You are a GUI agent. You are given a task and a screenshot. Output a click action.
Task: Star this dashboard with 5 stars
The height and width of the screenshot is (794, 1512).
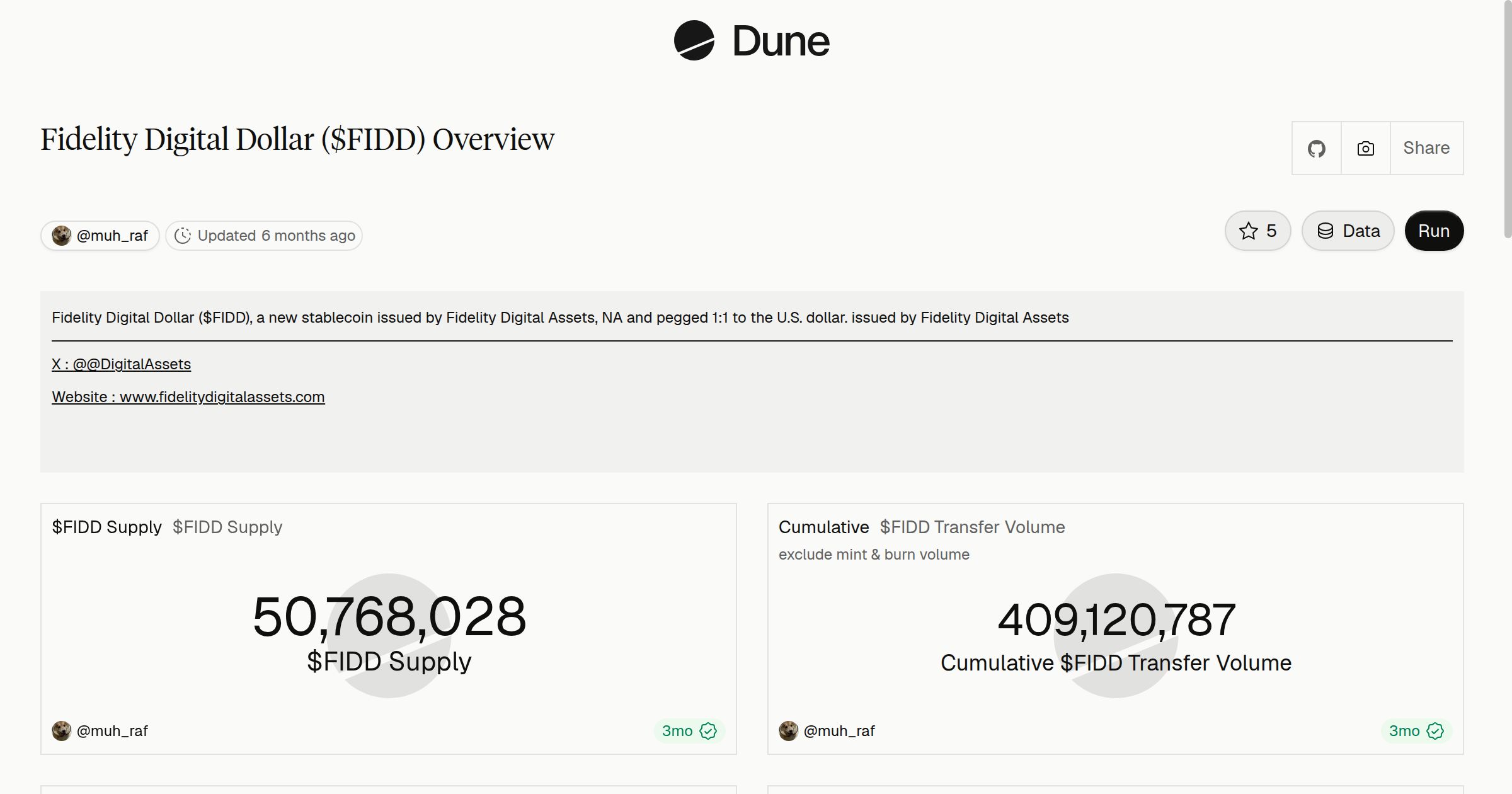tap(1257, 231)
